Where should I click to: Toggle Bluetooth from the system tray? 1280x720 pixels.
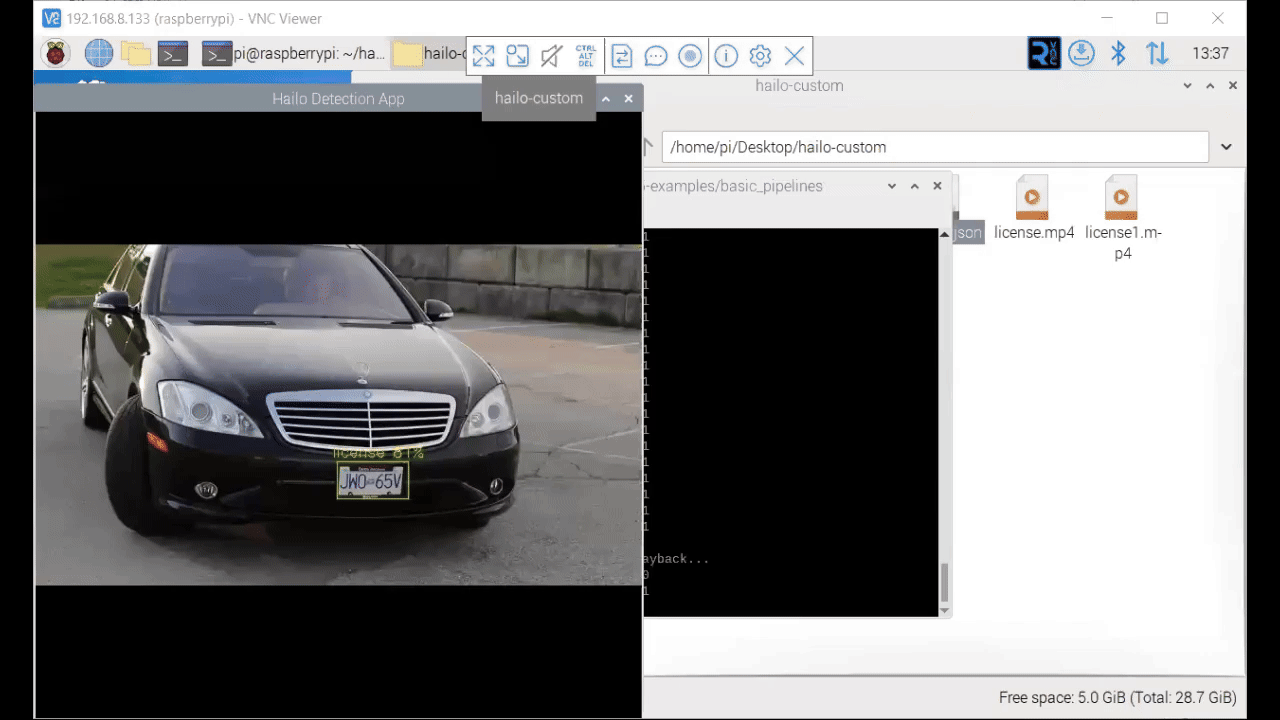click(x=1119, y=54)
